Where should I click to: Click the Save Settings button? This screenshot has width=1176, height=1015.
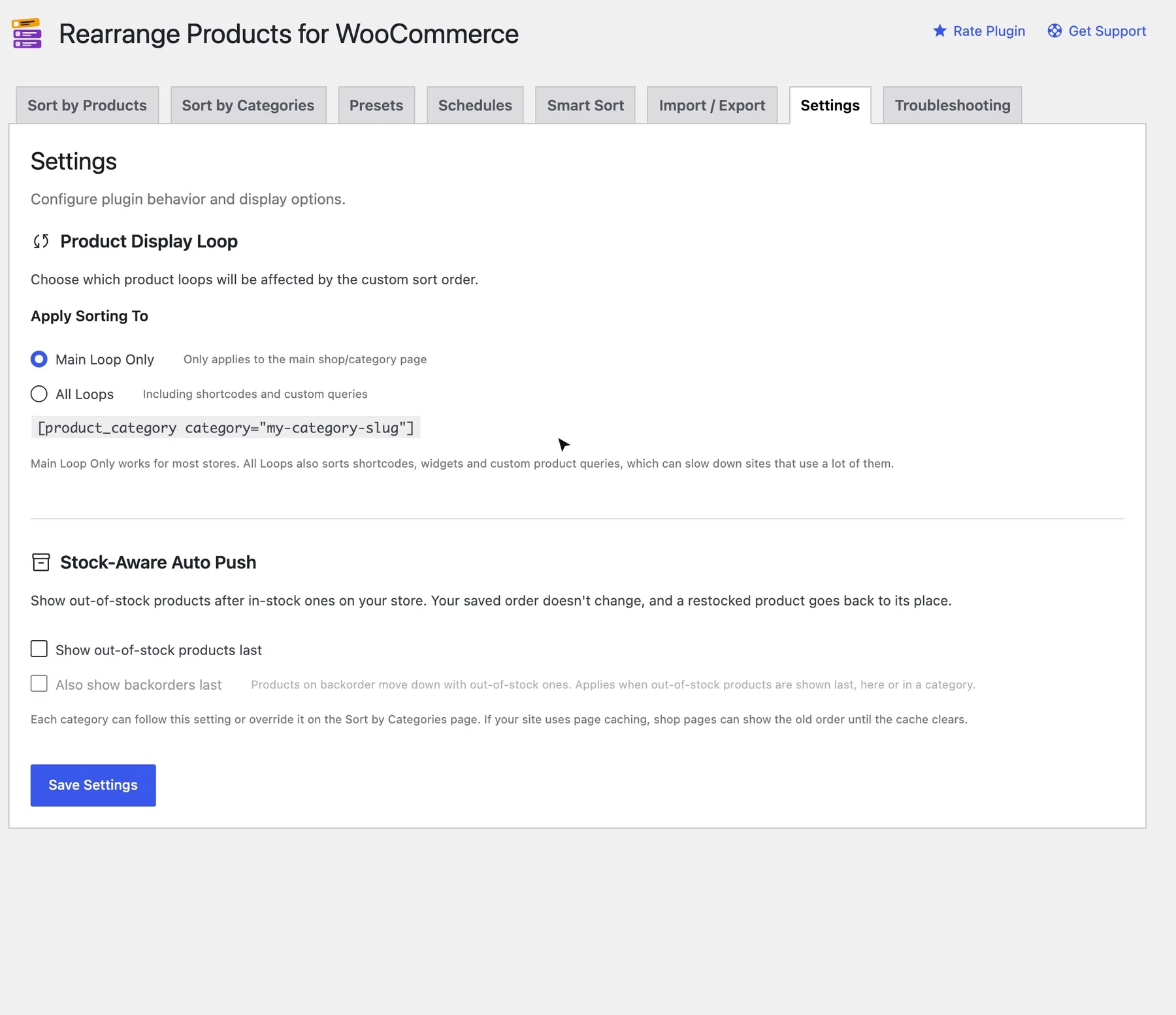click(93, 785)
